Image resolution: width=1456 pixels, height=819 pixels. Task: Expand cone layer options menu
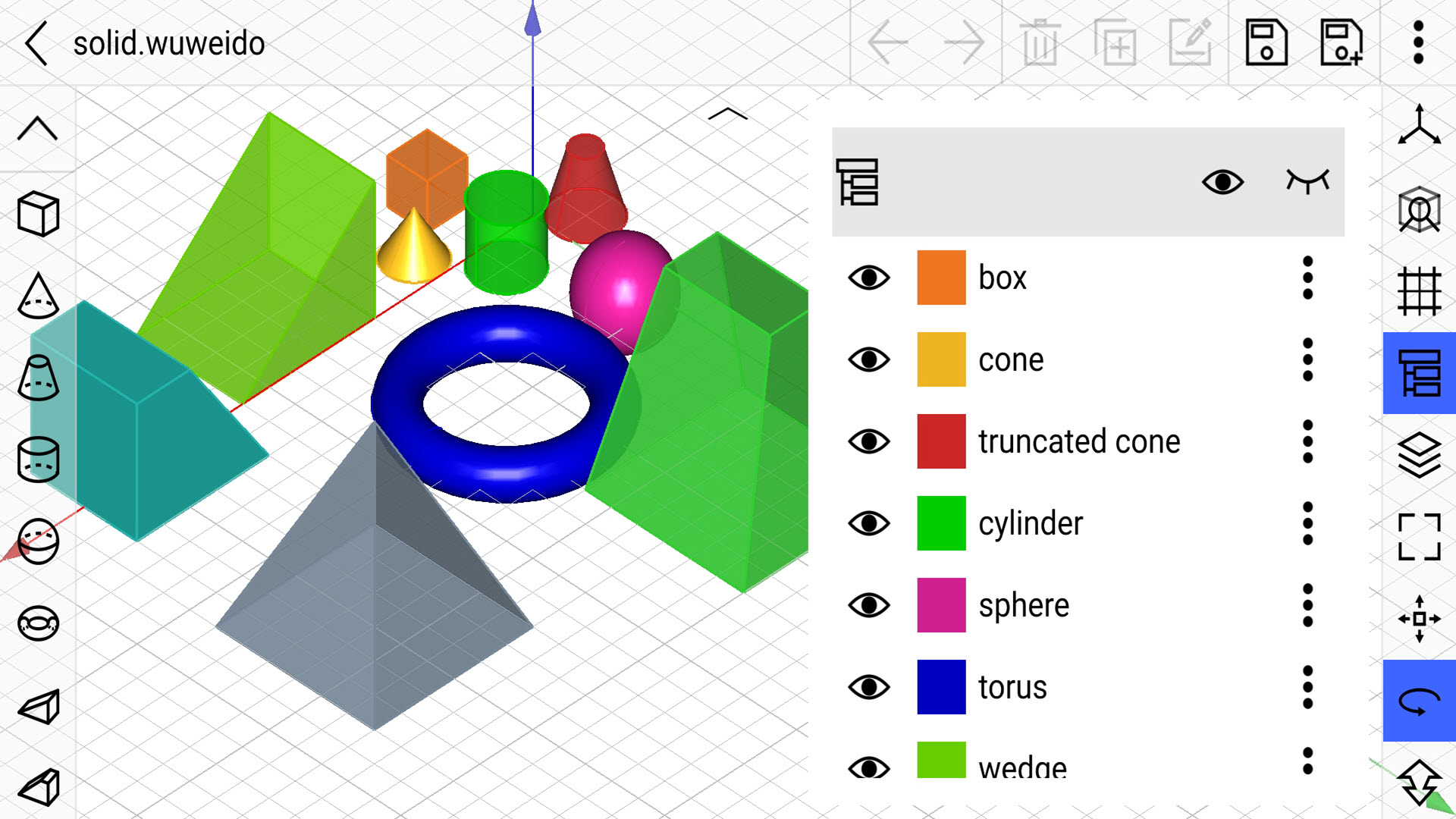[1308, 358]
